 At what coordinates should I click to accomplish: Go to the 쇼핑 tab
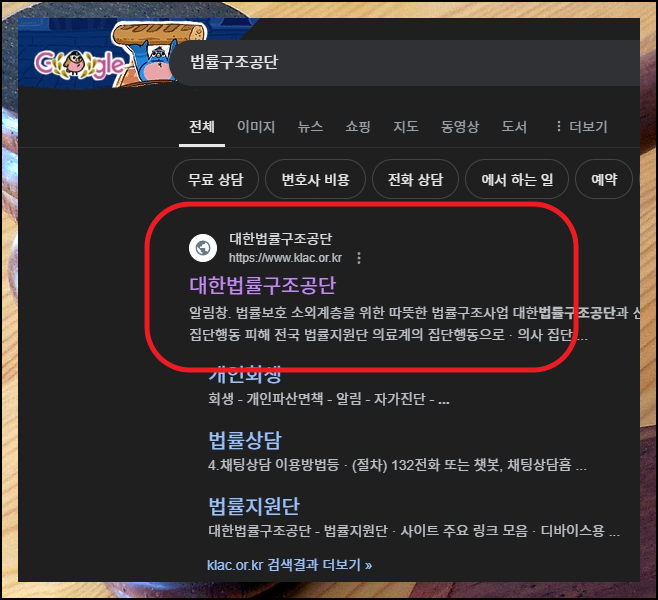pyautogui.click(x=358, y=126)
